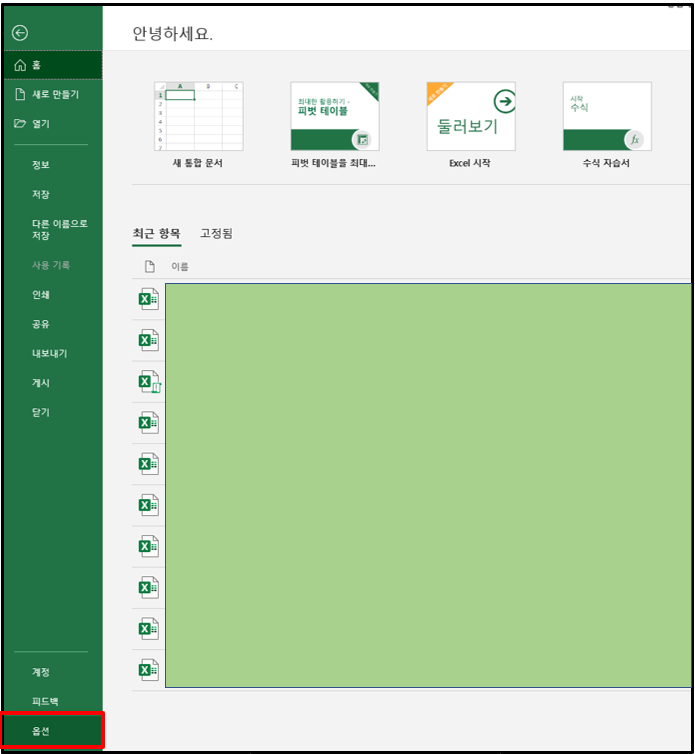
Task: Go to the 홈 page
Action: click(53, 65)
